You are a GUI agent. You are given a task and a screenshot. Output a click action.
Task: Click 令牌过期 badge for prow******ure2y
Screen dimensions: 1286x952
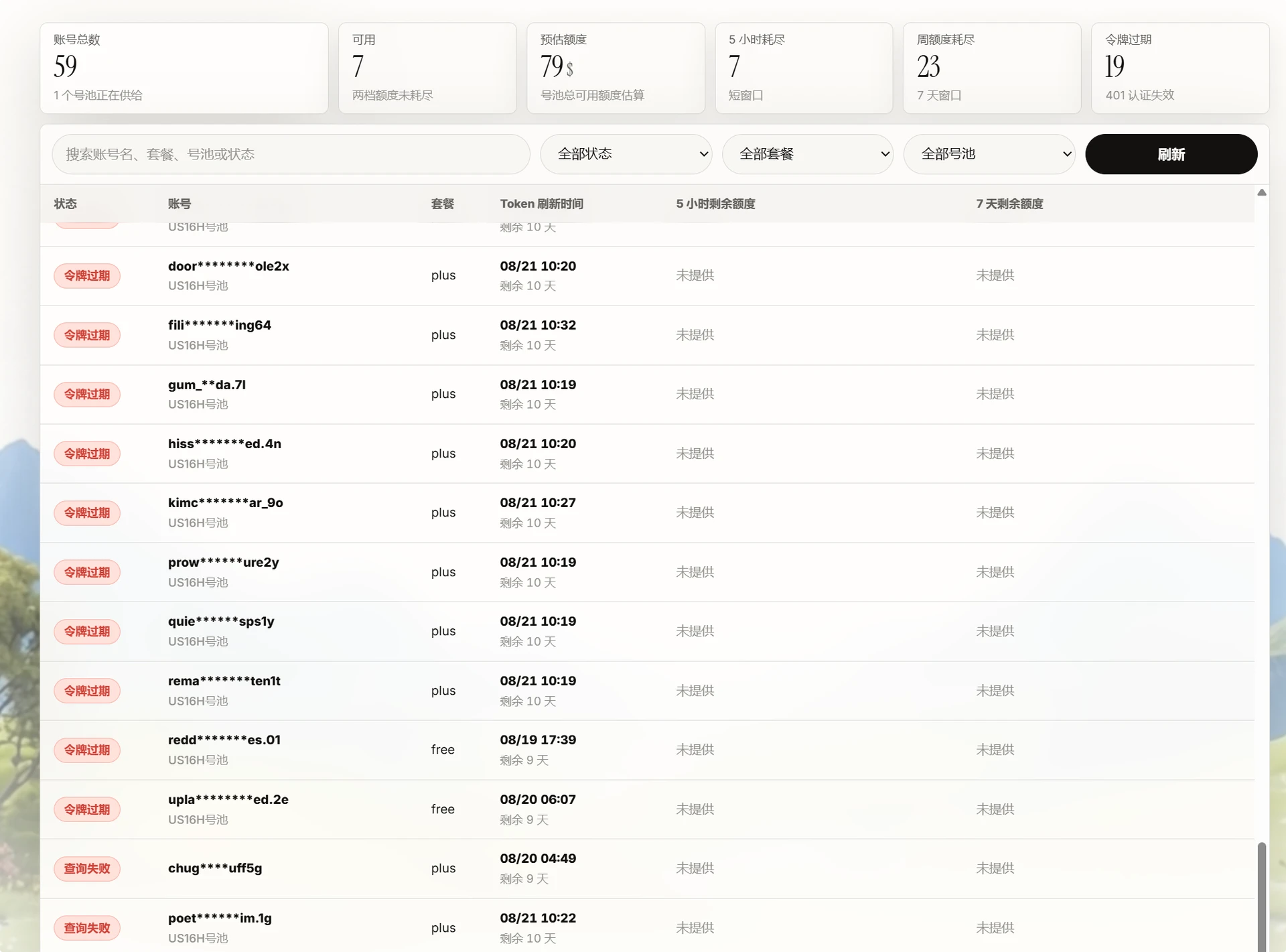click(87, 572)
